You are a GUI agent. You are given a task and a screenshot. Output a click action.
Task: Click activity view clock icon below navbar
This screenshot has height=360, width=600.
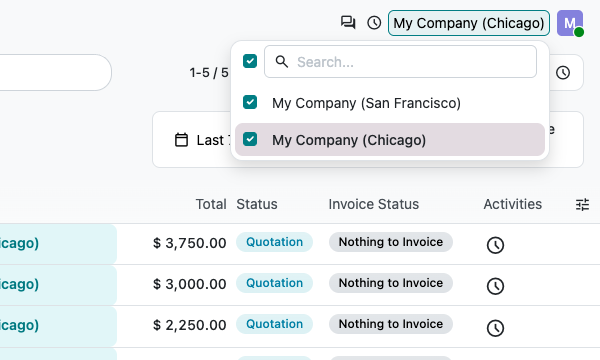point(563,72)
